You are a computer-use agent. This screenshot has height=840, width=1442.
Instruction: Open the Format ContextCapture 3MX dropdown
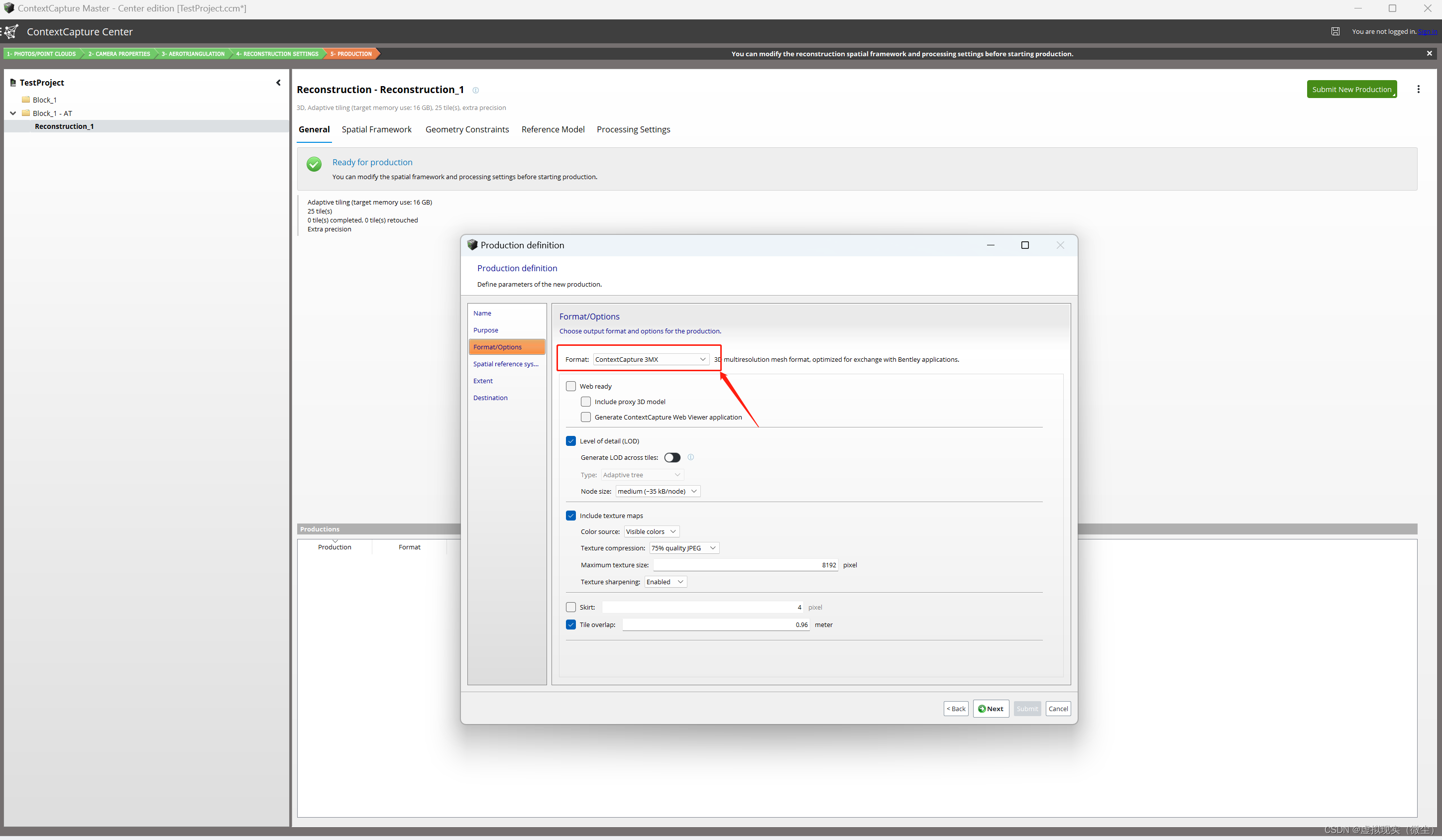[x=651, y=359]
